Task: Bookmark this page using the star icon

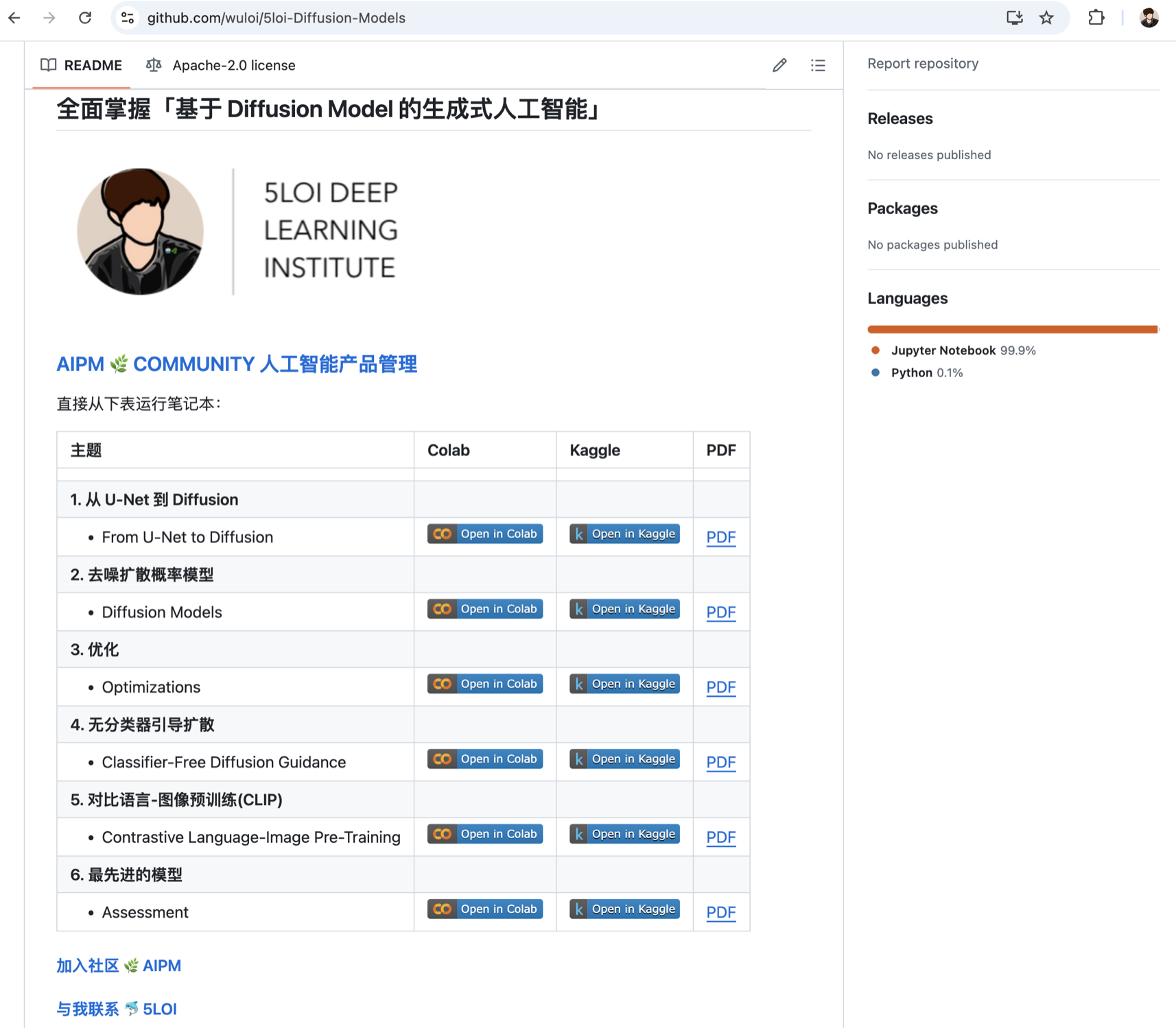Action: pyautogui.click(x=1046, y=18)
